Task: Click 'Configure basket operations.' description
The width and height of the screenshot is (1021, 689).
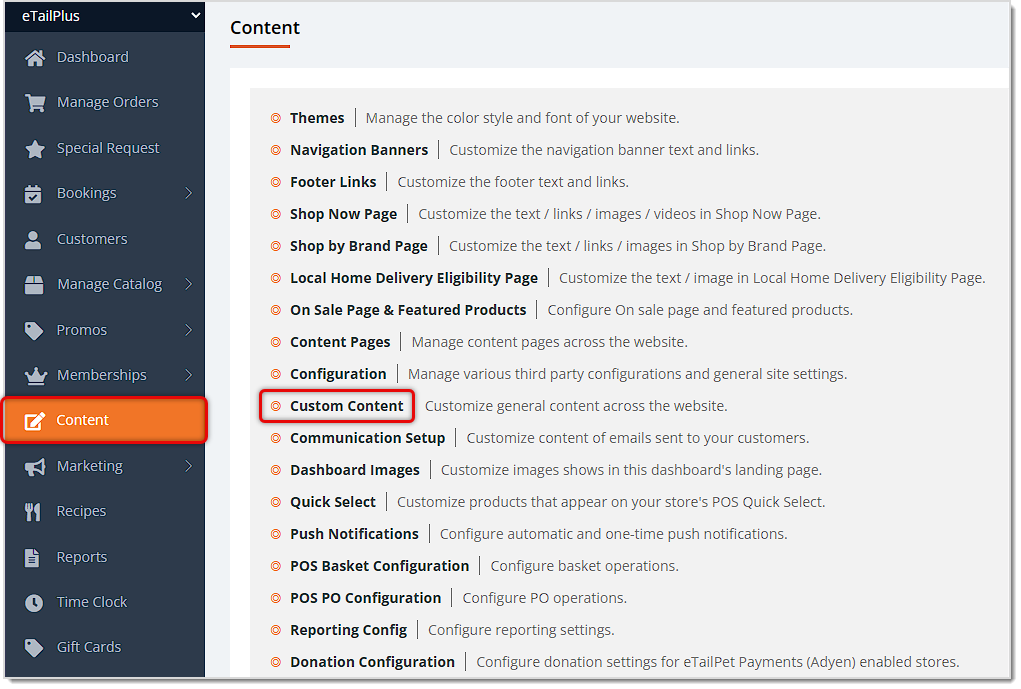Action: point(585,566)
